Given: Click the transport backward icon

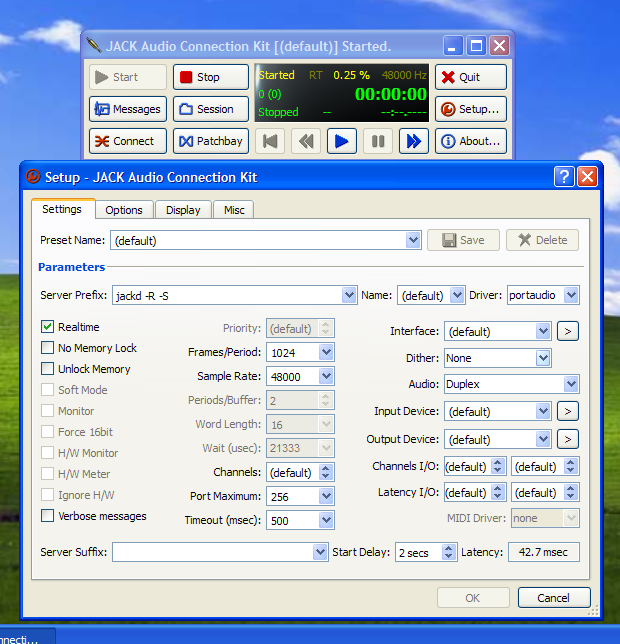Looking at the screenshot, I should [306, 141].
